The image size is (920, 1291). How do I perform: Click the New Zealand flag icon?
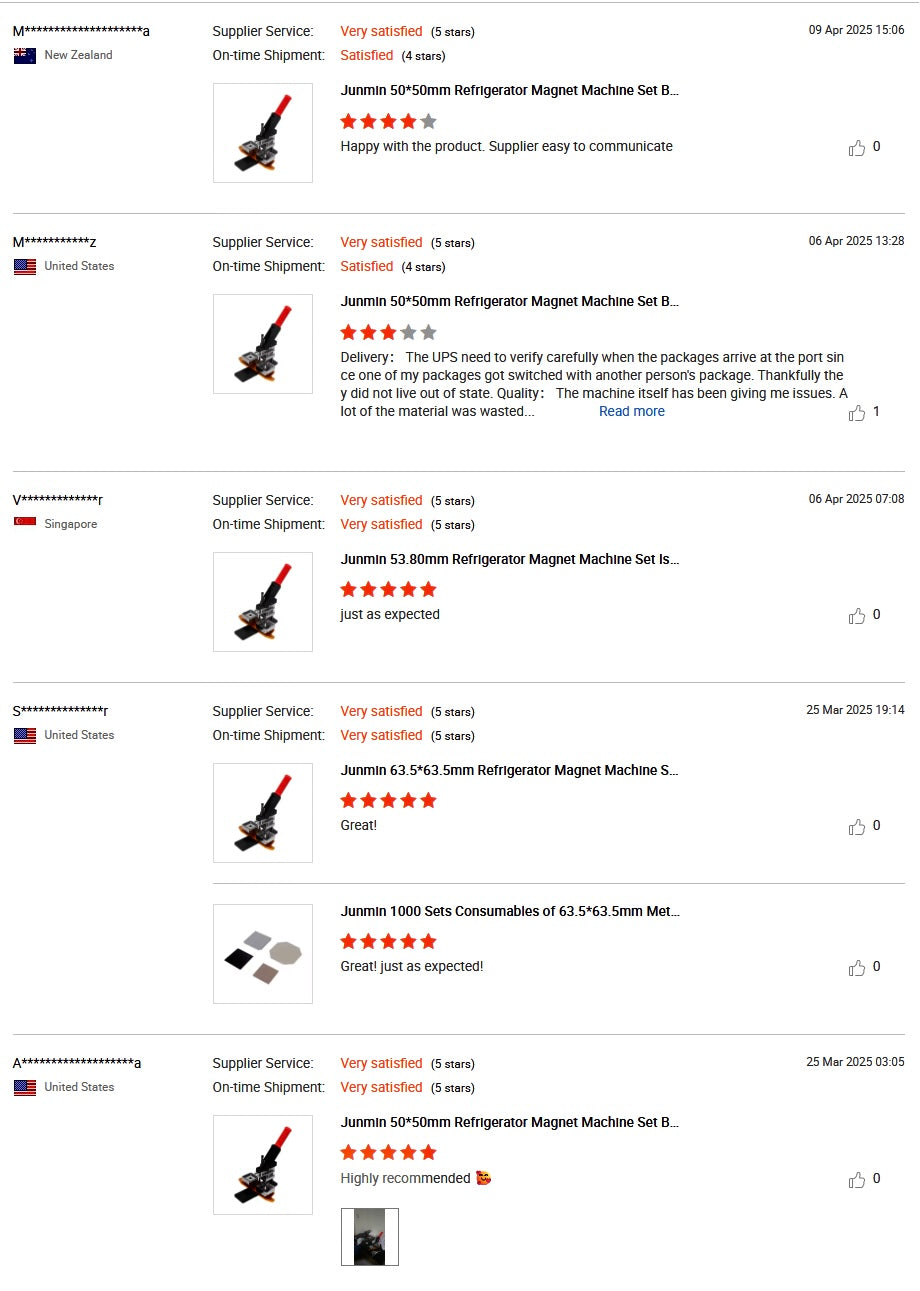pos(25,56)
